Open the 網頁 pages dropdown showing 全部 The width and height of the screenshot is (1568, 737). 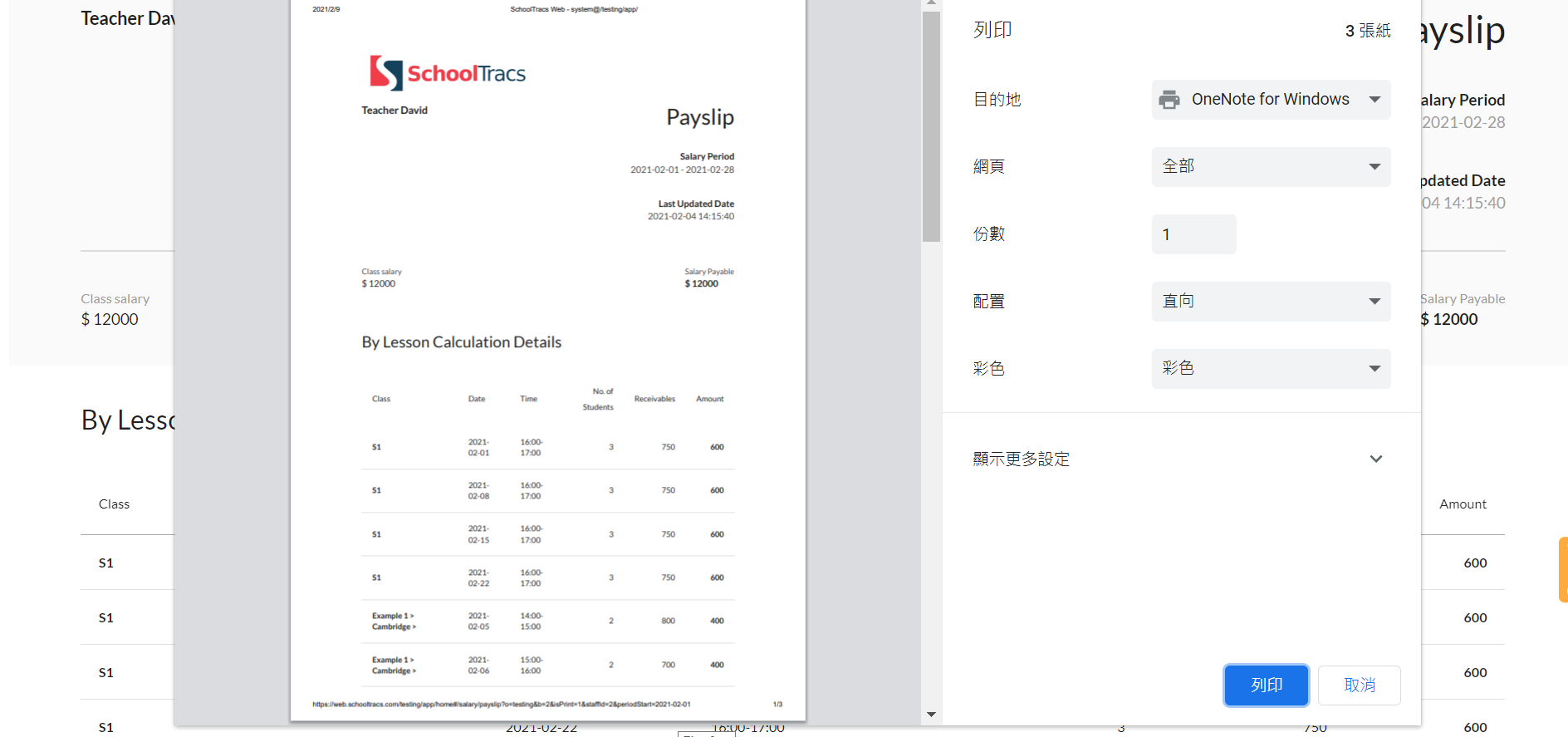[1270, 167]
